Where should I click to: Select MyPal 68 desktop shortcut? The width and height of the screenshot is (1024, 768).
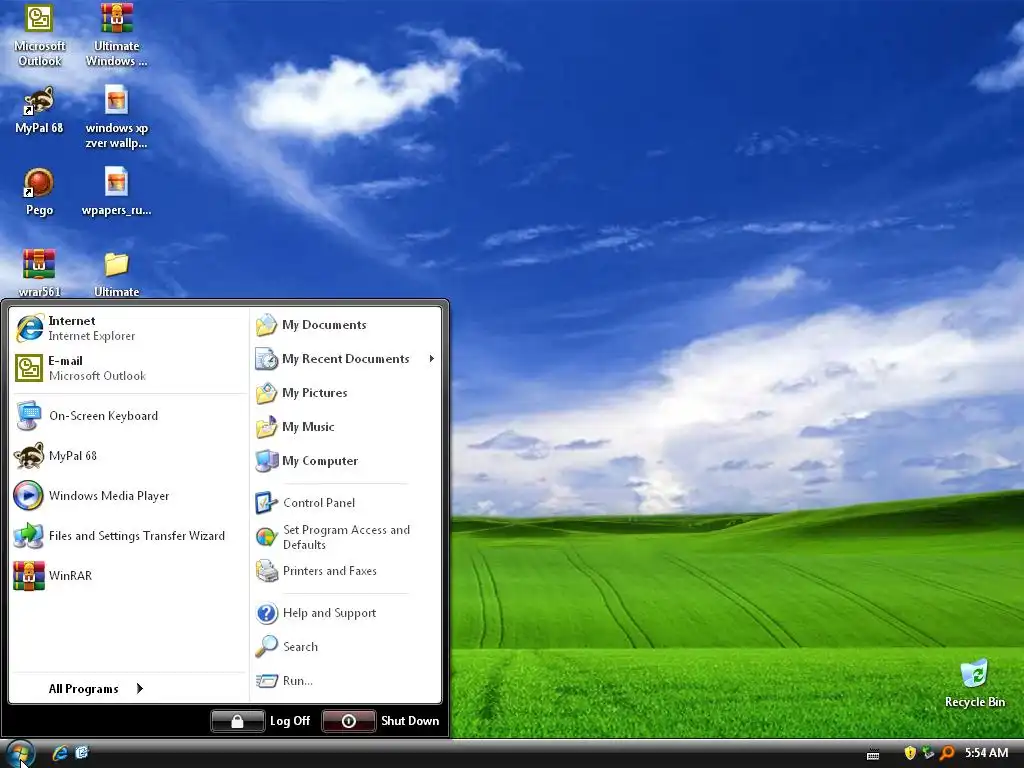[39, 110]
